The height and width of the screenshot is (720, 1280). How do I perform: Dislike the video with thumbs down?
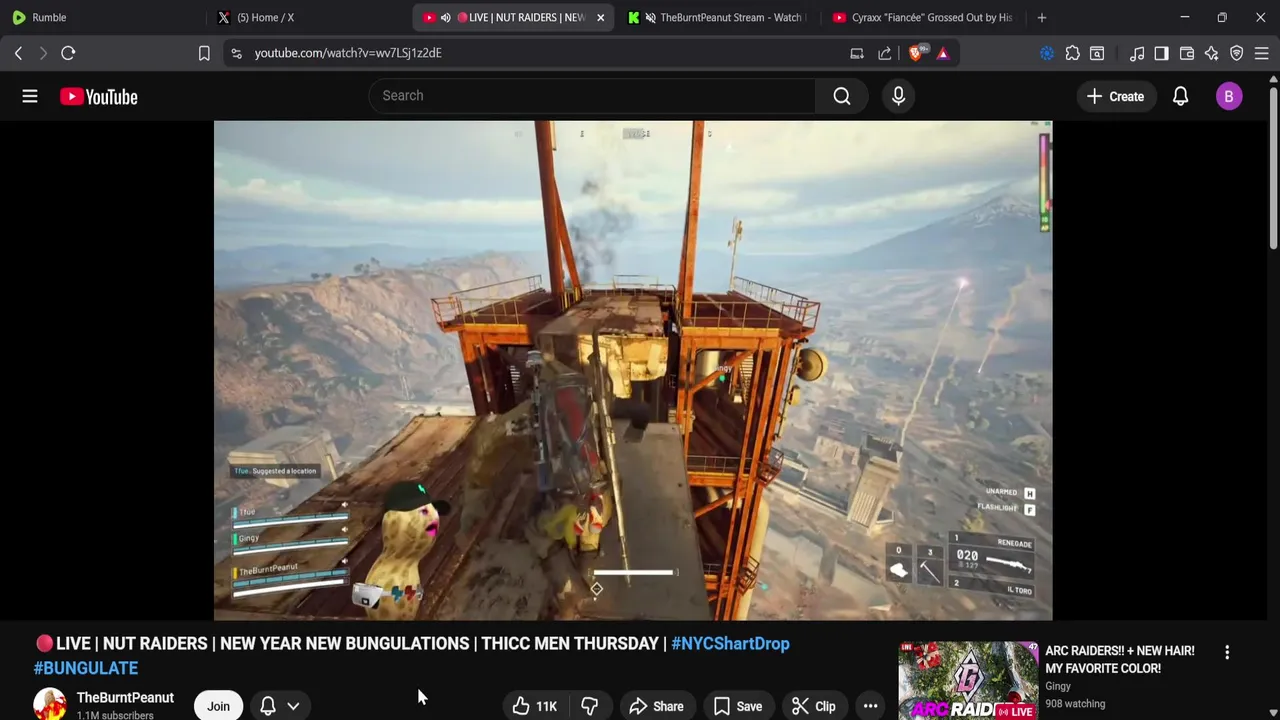[x=589, y=706]
